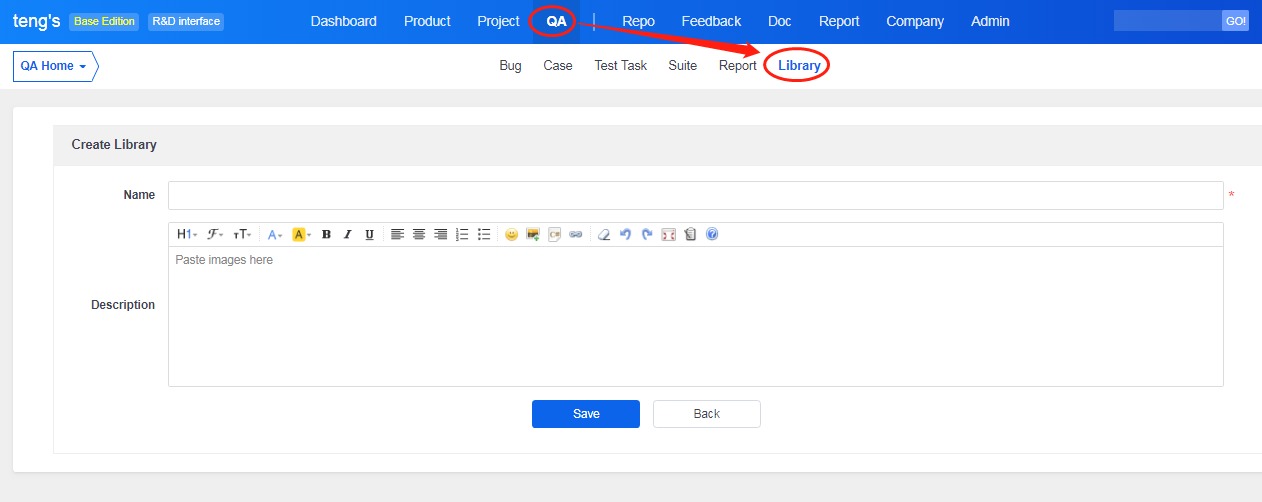Insert an emoticon via the smiley icon
Screen dimensions: 1262x502
point(512,235)
